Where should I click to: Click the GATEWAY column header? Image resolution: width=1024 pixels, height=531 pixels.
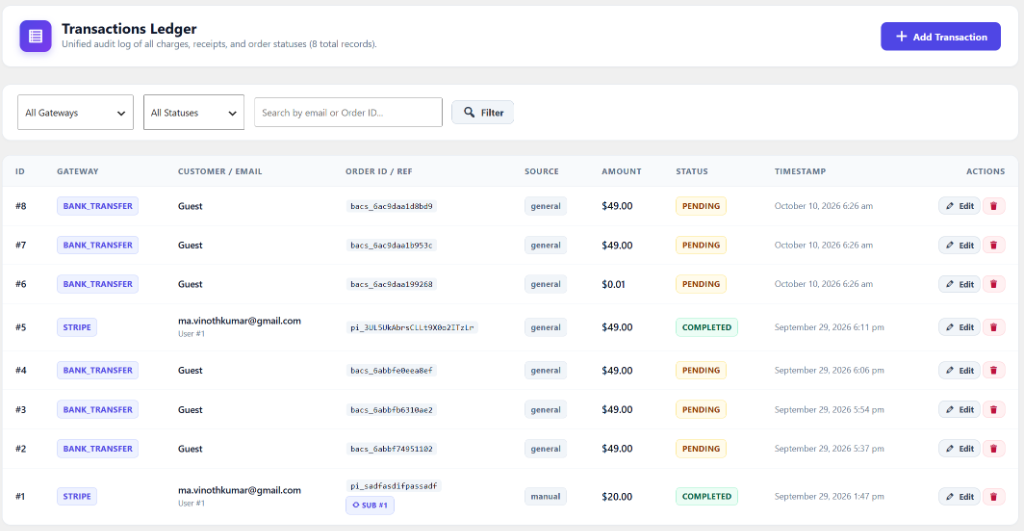(78, 171)
